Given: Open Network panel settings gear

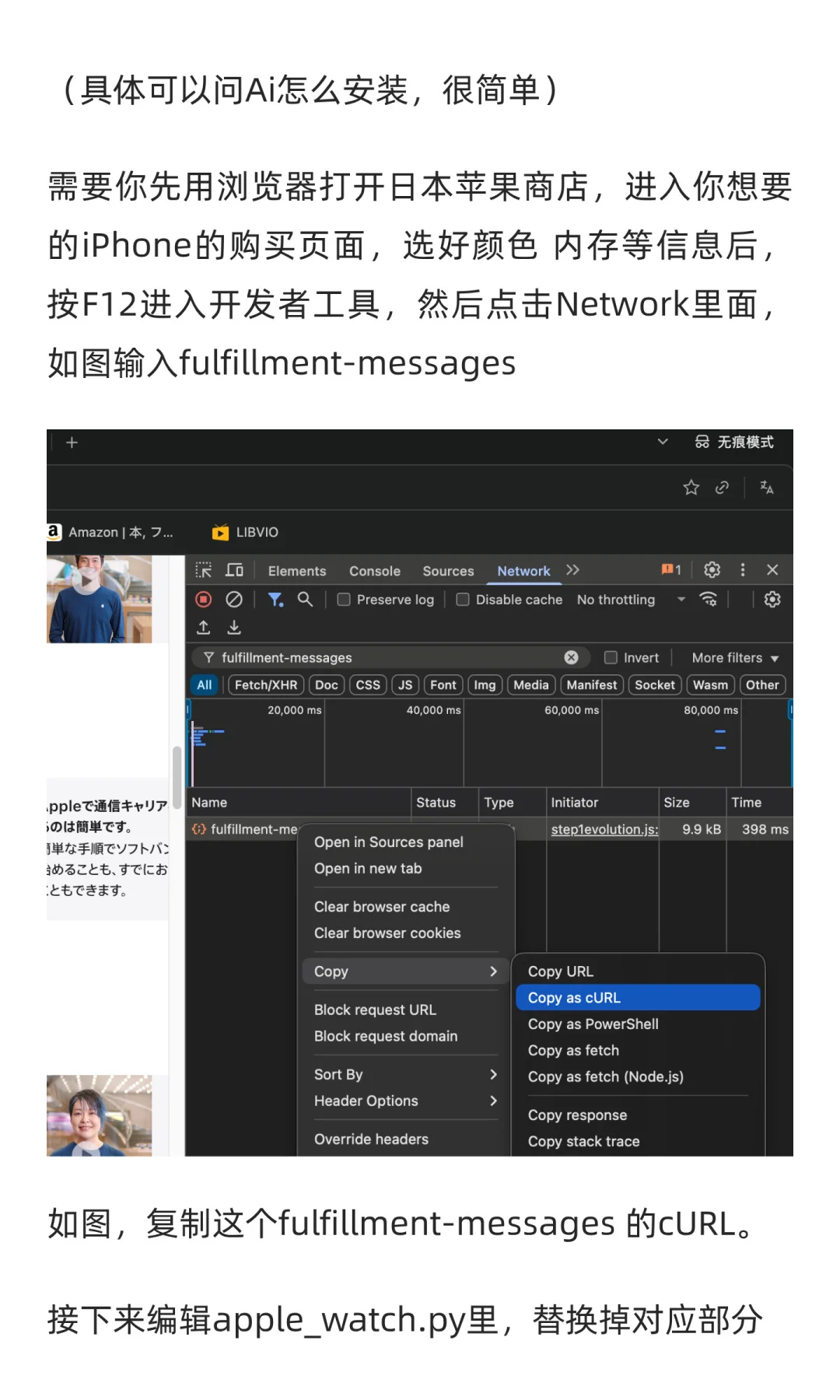Looking at the screenshot, I should (772, 600).
